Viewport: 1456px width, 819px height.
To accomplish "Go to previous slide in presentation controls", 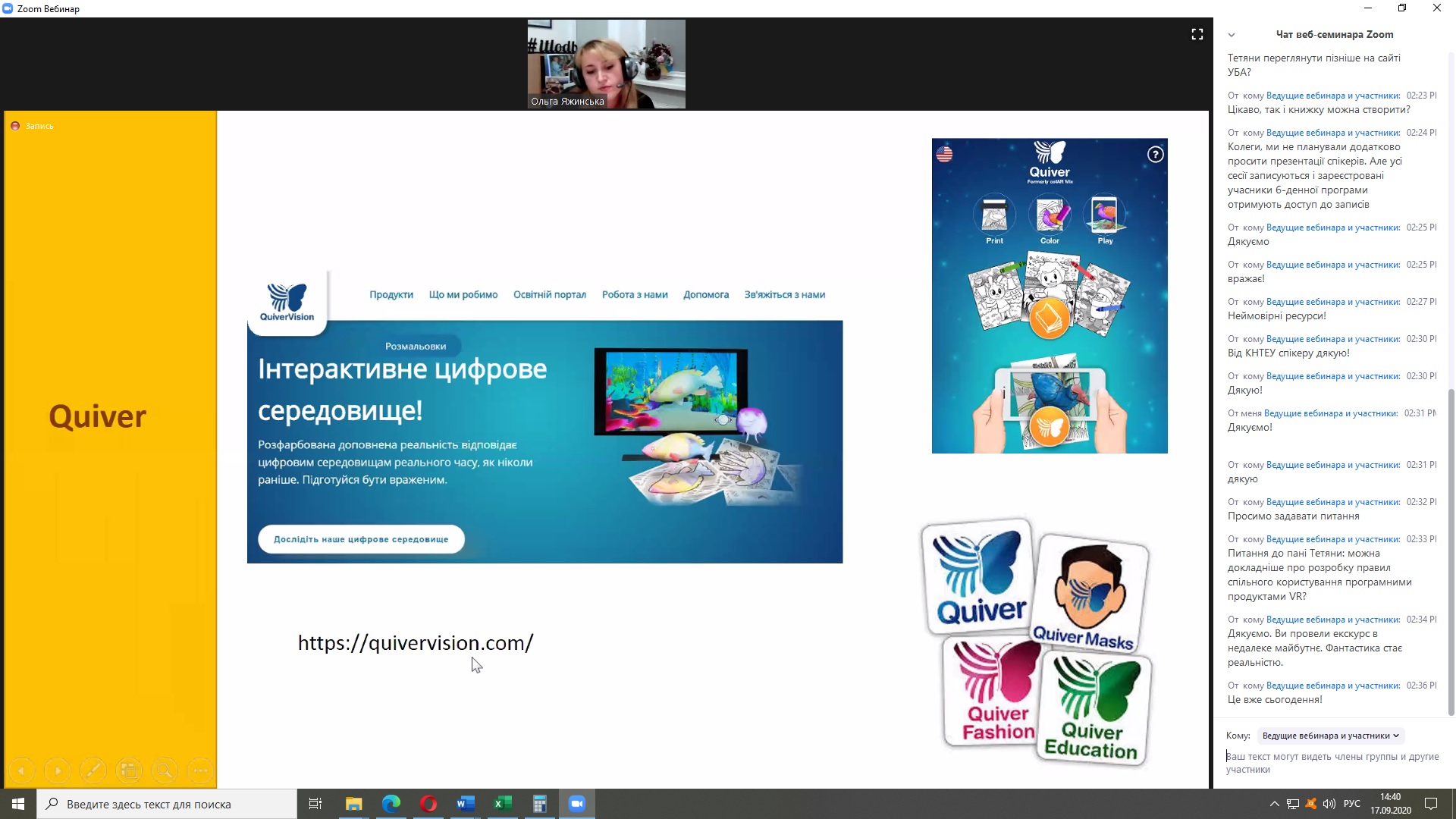I will [x=21, y=771].
